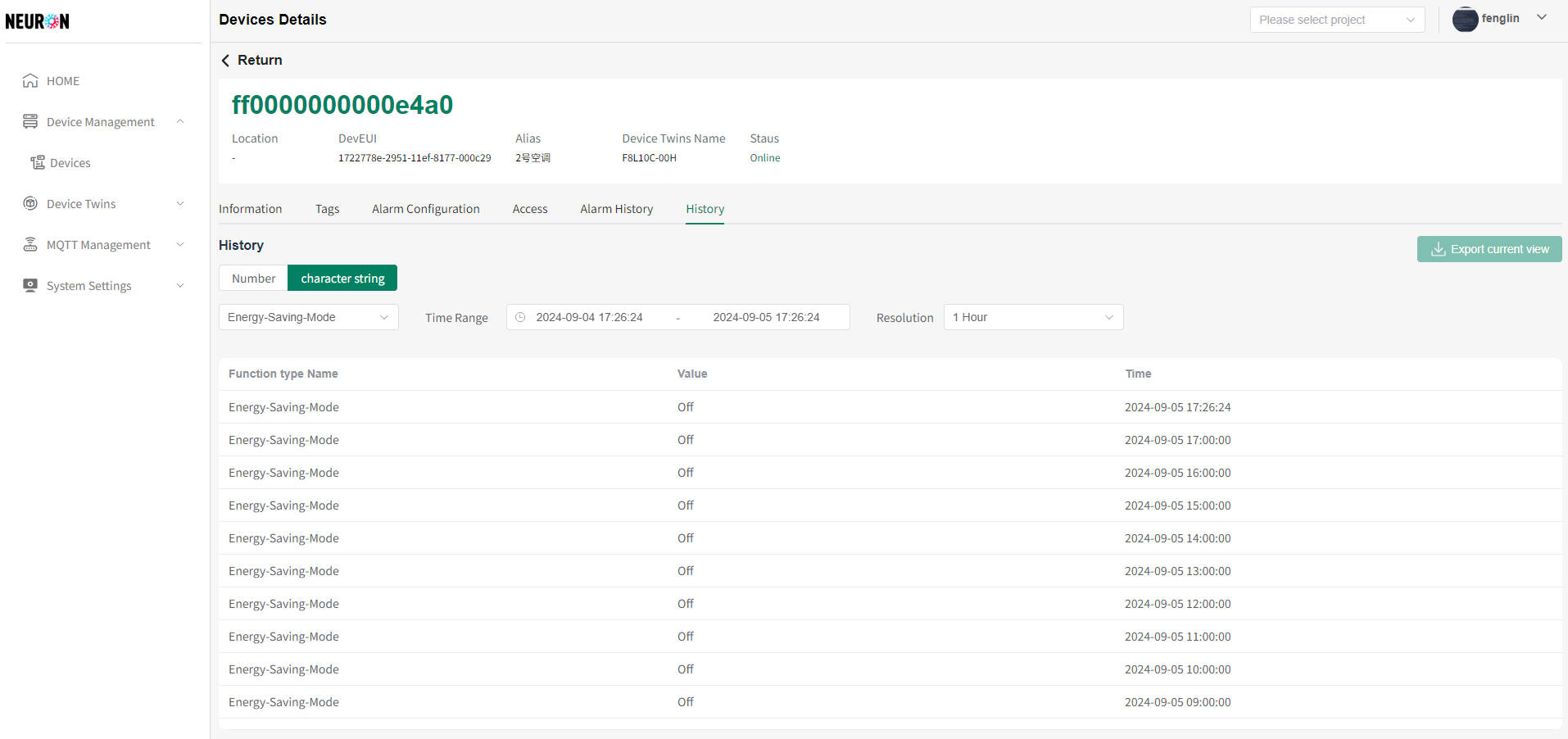Open the project selector dropdown
Image resolution: width=1568 pixels, height=739 pixels.
[x=1337, y=20]
